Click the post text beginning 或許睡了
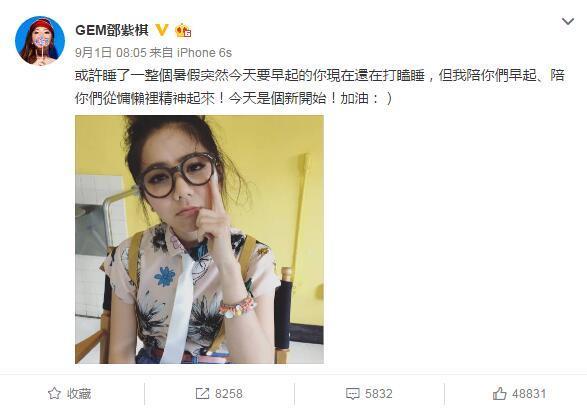Screen dimensions: 587x408 pyautogui.click(x=319, y=76)
